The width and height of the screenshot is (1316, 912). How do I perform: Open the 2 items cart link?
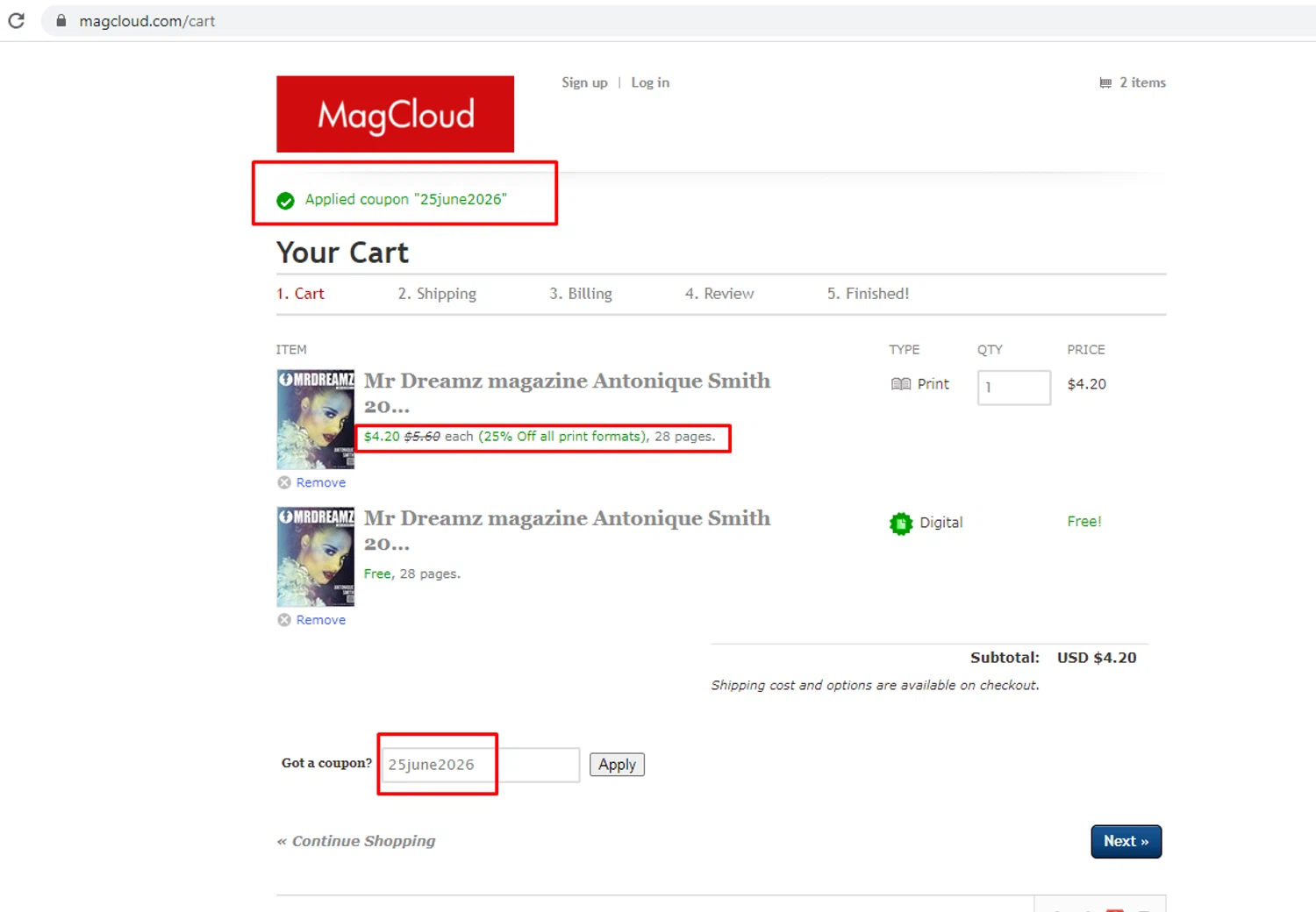coord(1142,82)
